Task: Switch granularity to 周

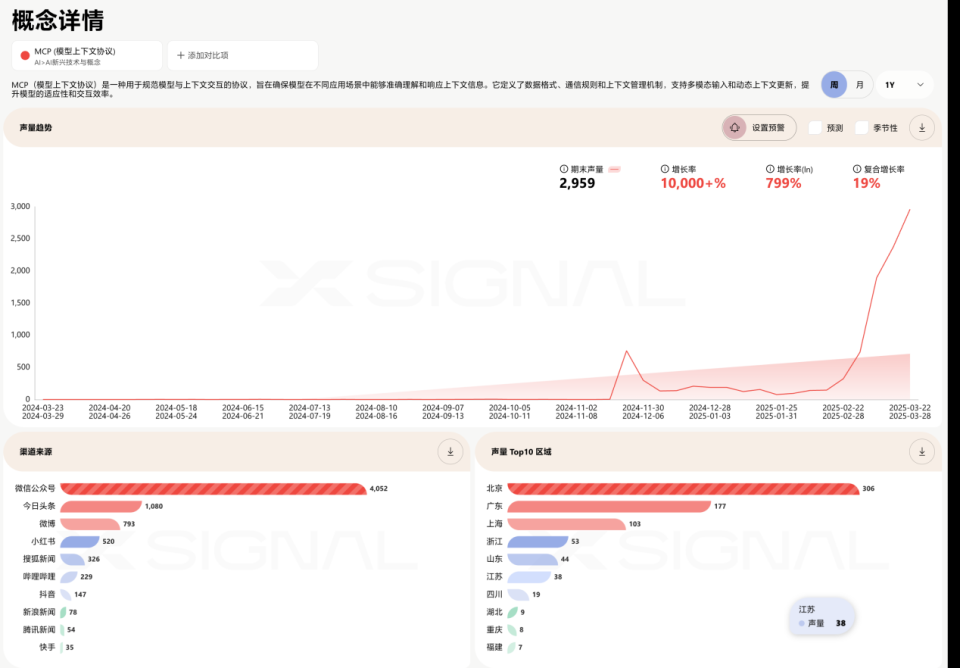Action: point(834,85)
